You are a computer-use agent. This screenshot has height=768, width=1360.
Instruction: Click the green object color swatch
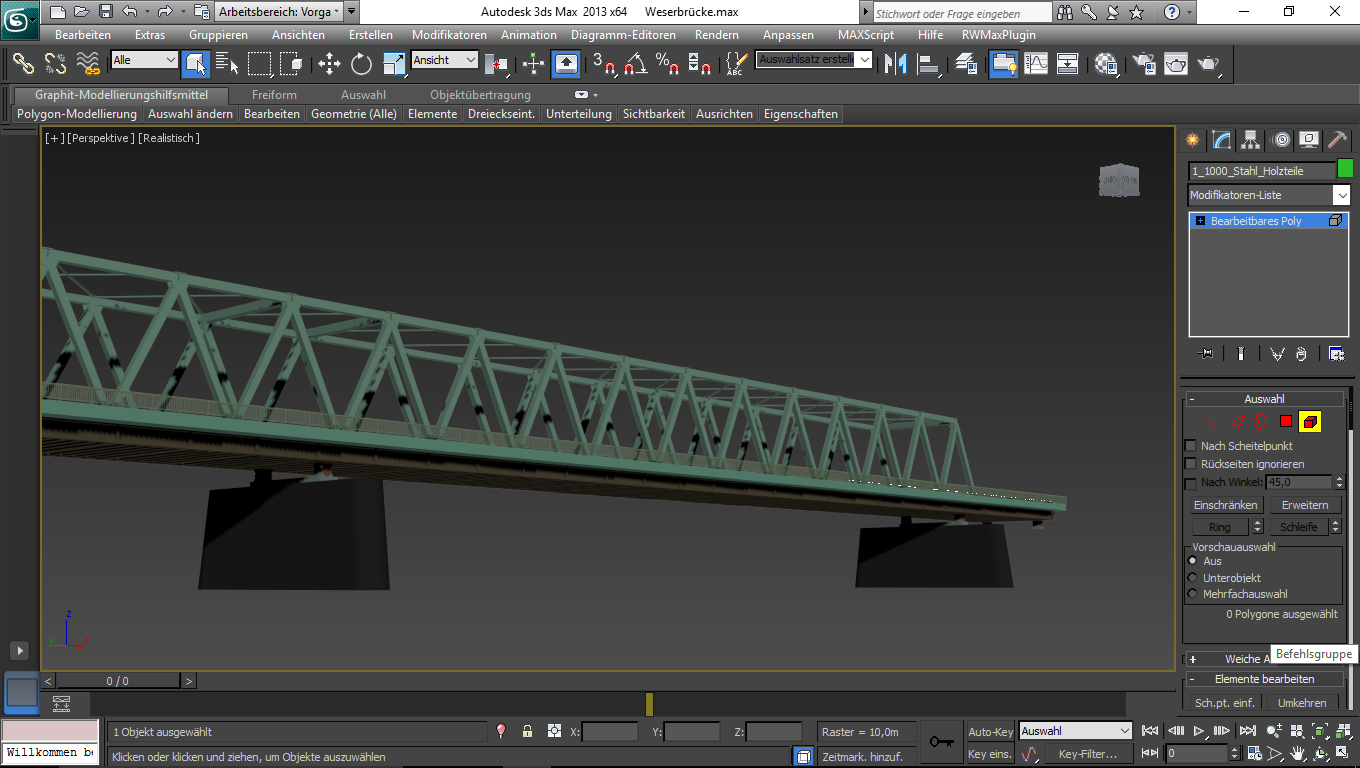click(1345, 169)
